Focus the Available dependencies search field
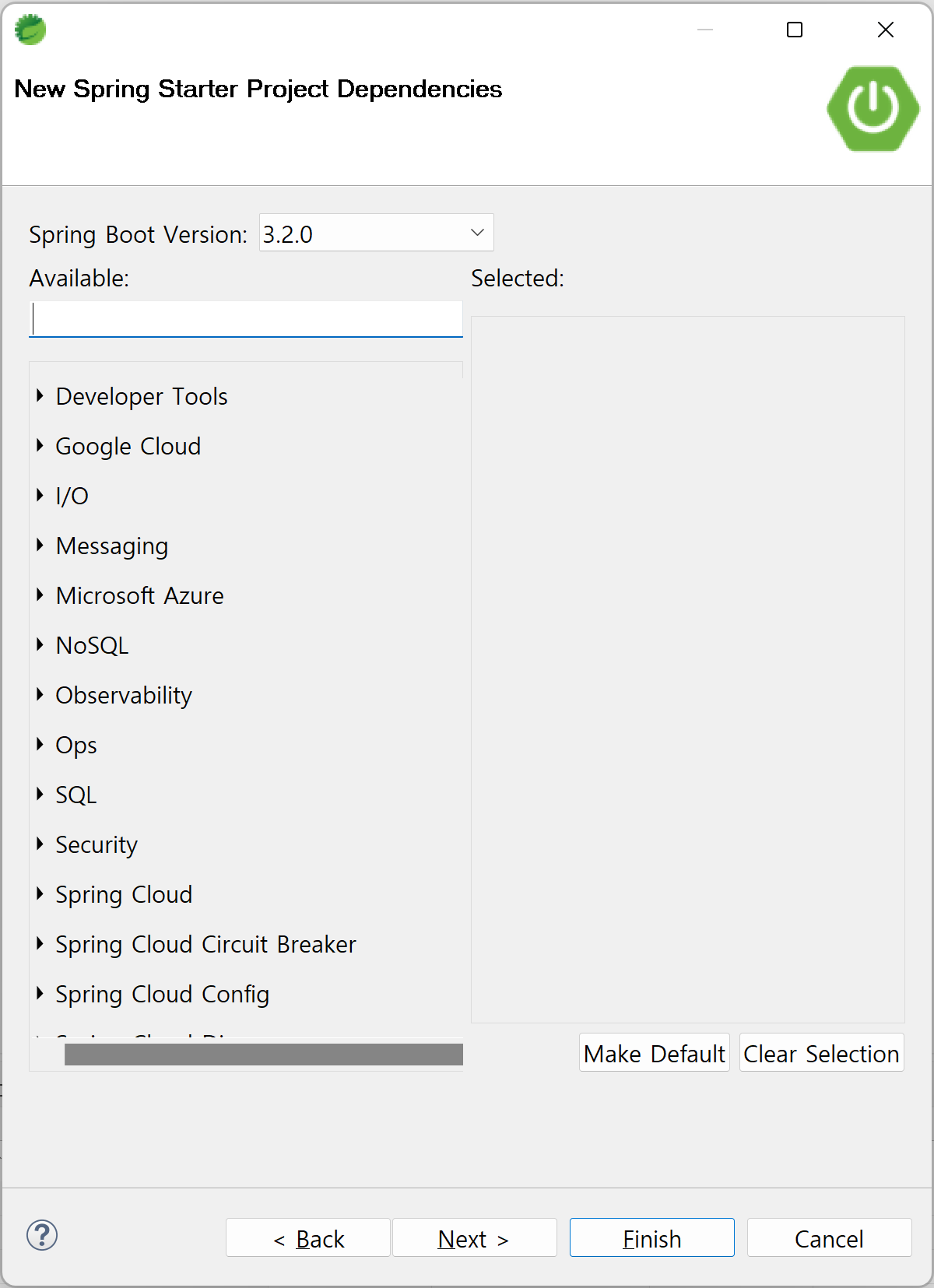The height and width of the screenshot is (1288, 934). coord(246,319)
